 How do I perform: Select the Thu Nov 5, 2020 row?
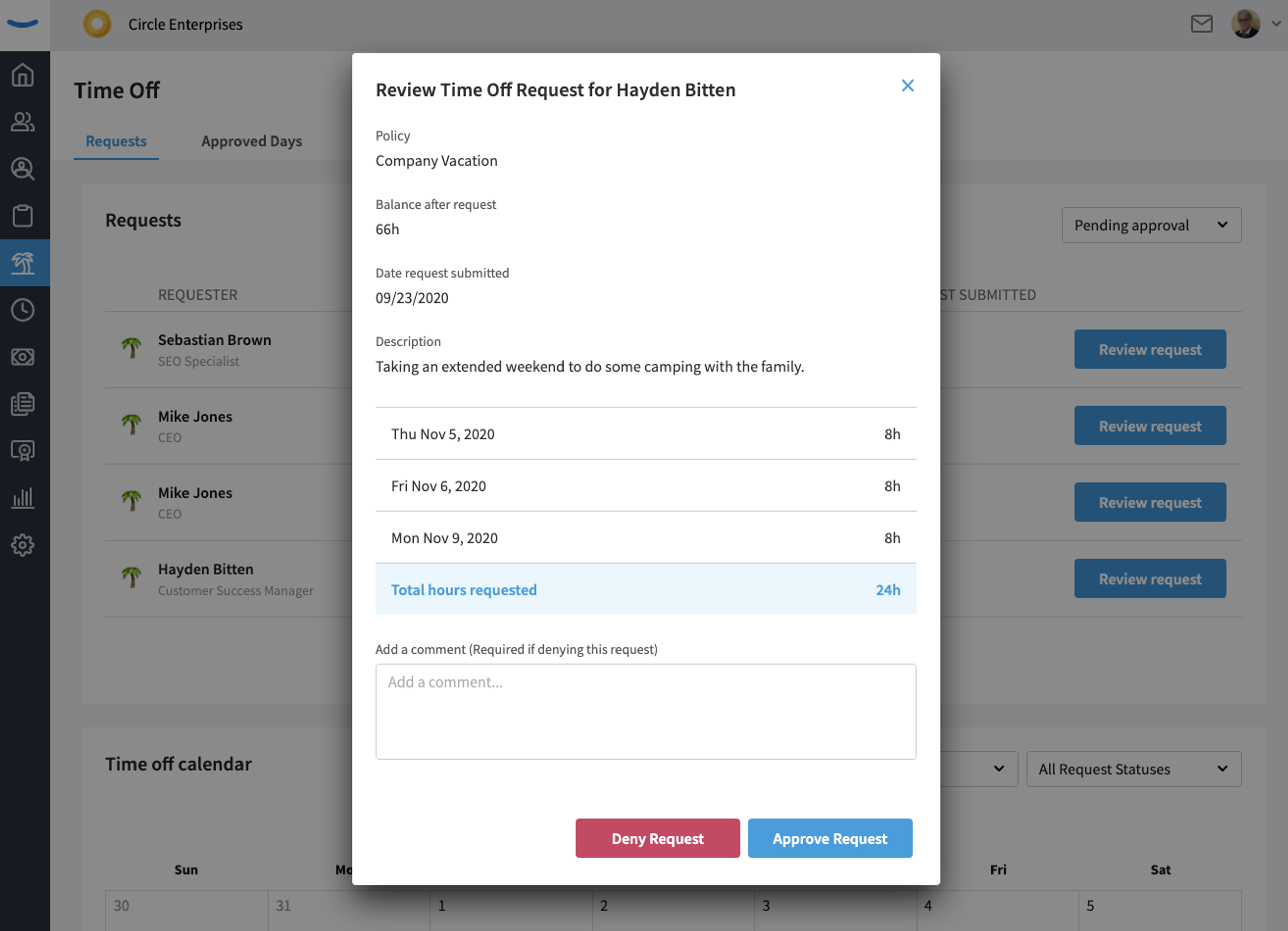click(645, 434)
